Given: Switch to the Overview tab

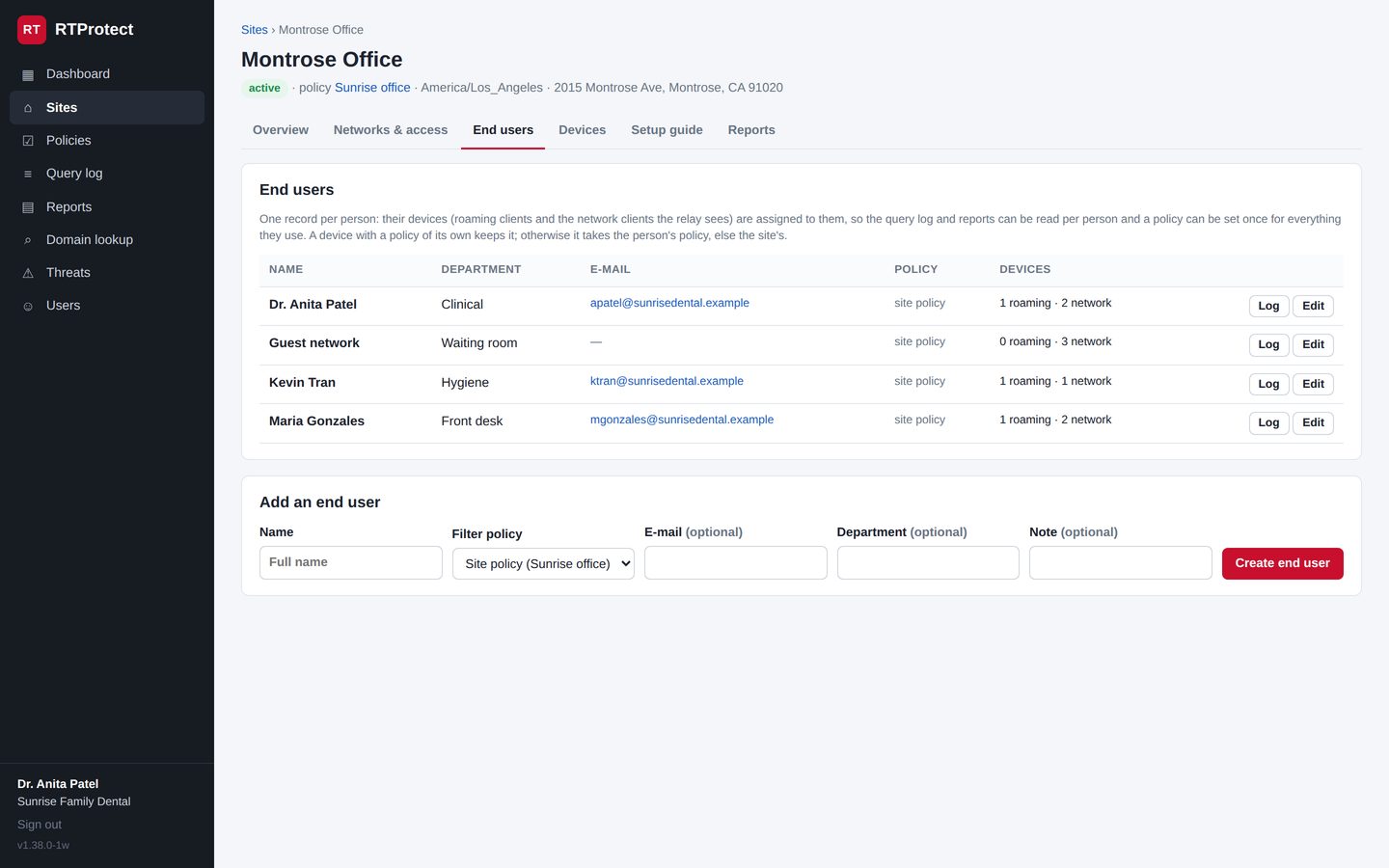Looking at the screenshot, I should [281, 130].
